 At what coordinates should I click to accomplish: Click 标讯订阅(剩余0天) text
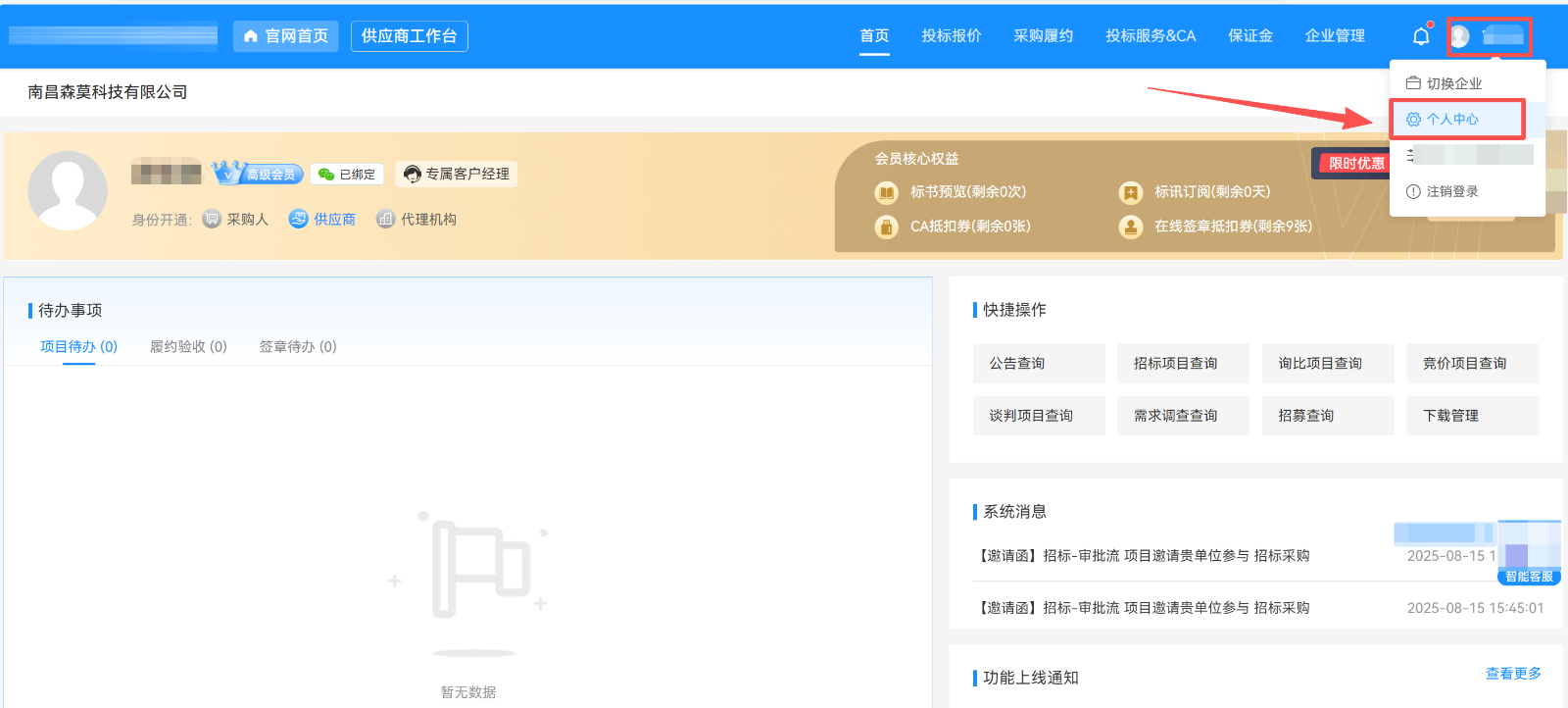1212,192
